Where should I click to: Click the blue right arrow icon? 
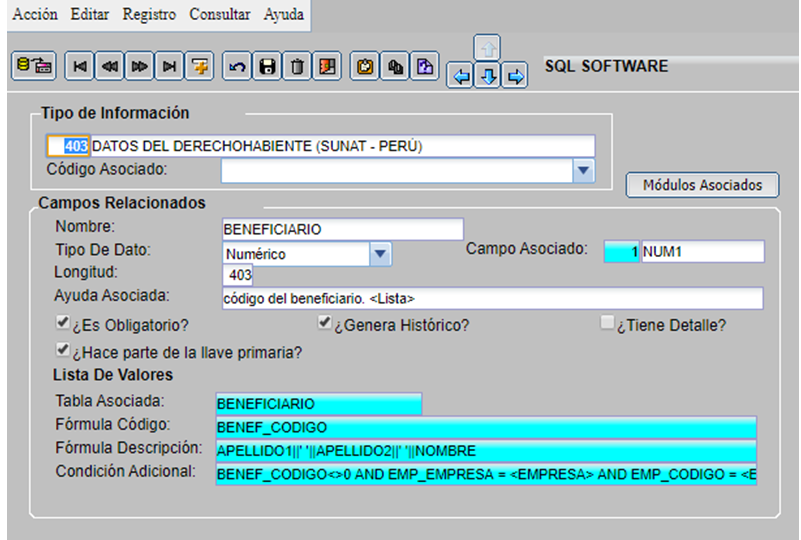pos(514,76)
